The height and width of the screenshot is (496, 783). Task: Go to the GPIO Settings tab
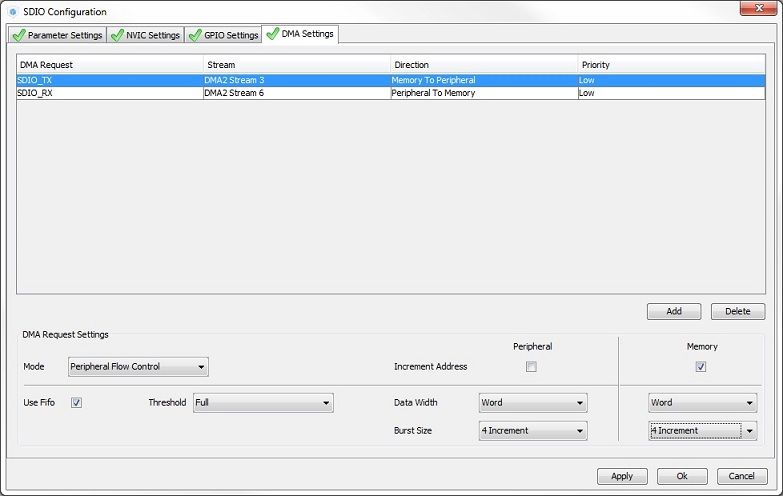tap(224, 35)
